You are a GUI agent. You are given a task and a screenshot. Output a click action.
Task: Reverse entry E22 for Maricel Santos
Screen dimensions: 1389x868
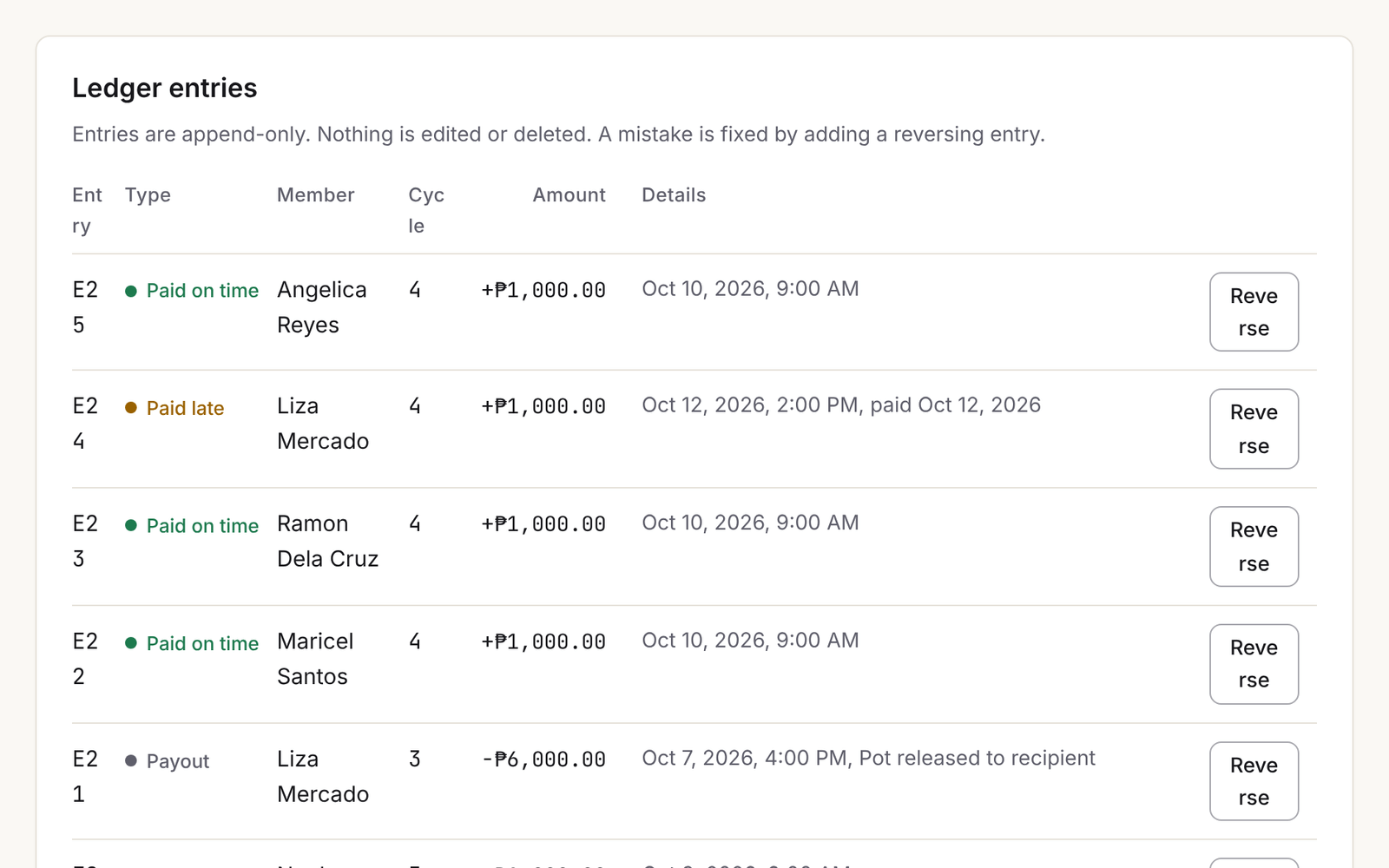1254,664
